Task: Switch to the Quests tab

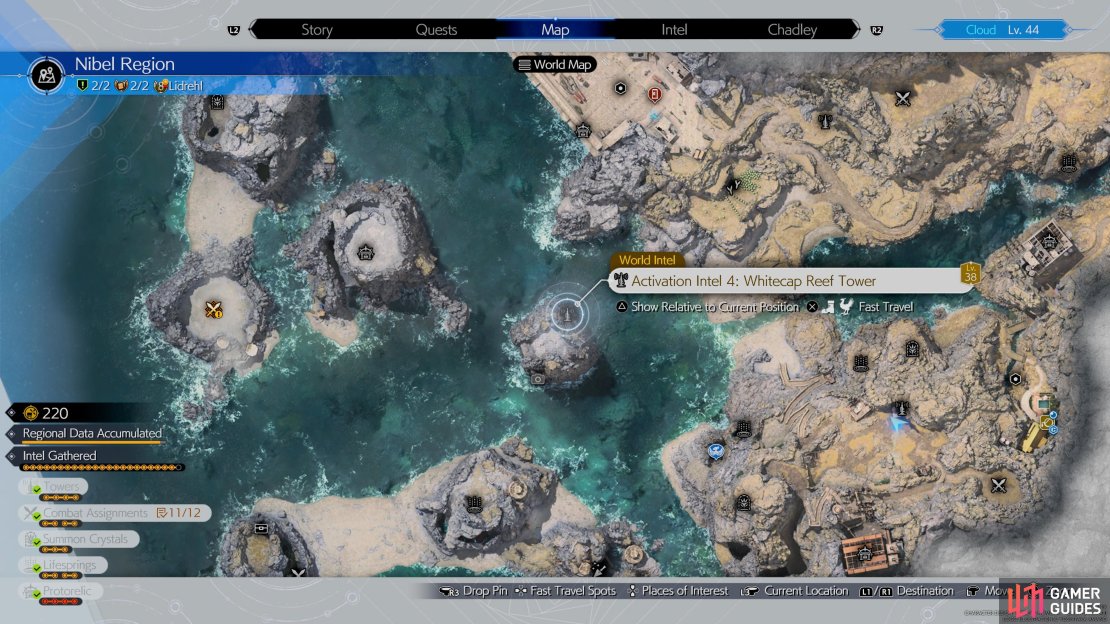Action: 436,30
